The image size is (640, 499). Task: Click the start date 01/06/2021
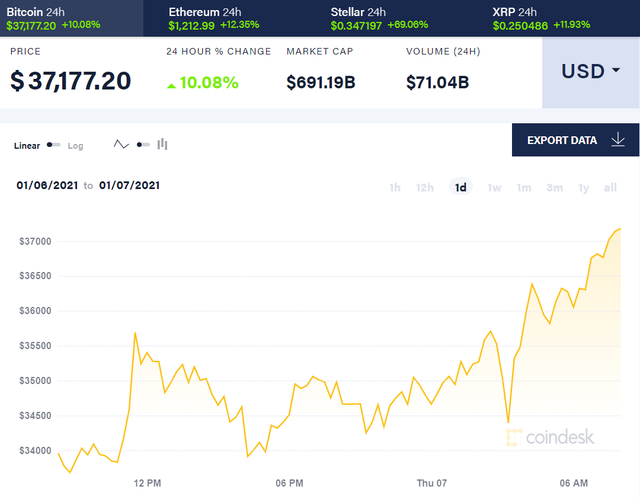47,186
